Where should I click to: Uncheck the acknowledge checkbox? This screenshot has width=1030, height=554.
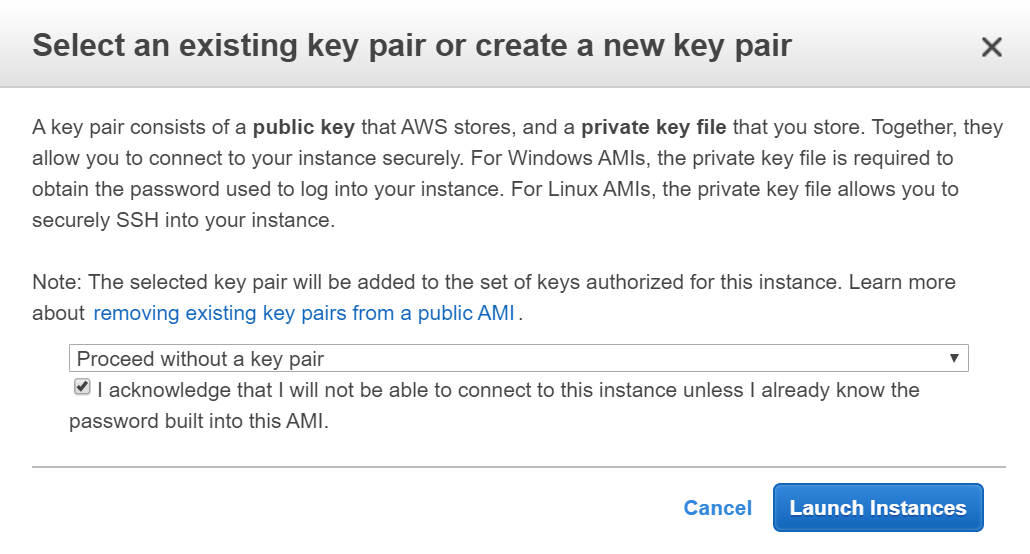point(82,387)
